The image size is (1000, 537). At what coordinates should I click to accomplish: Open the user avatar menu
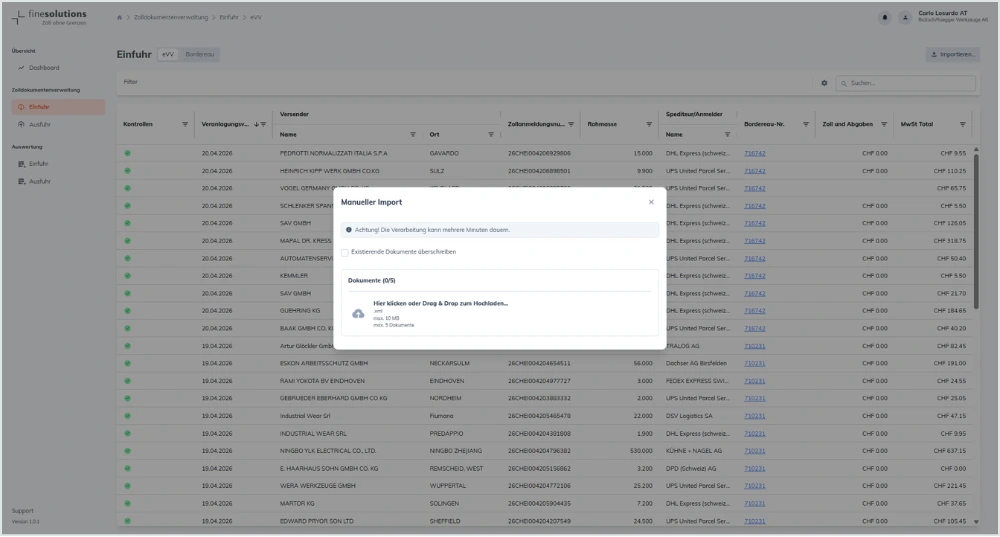(905, 18)
